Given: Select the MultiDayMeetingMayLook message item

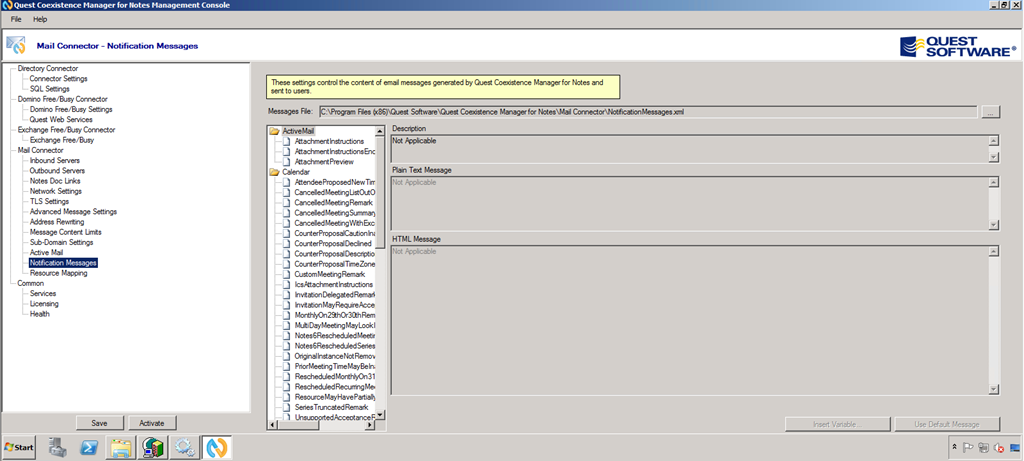Looking at the screenshot, I should 334,325.
